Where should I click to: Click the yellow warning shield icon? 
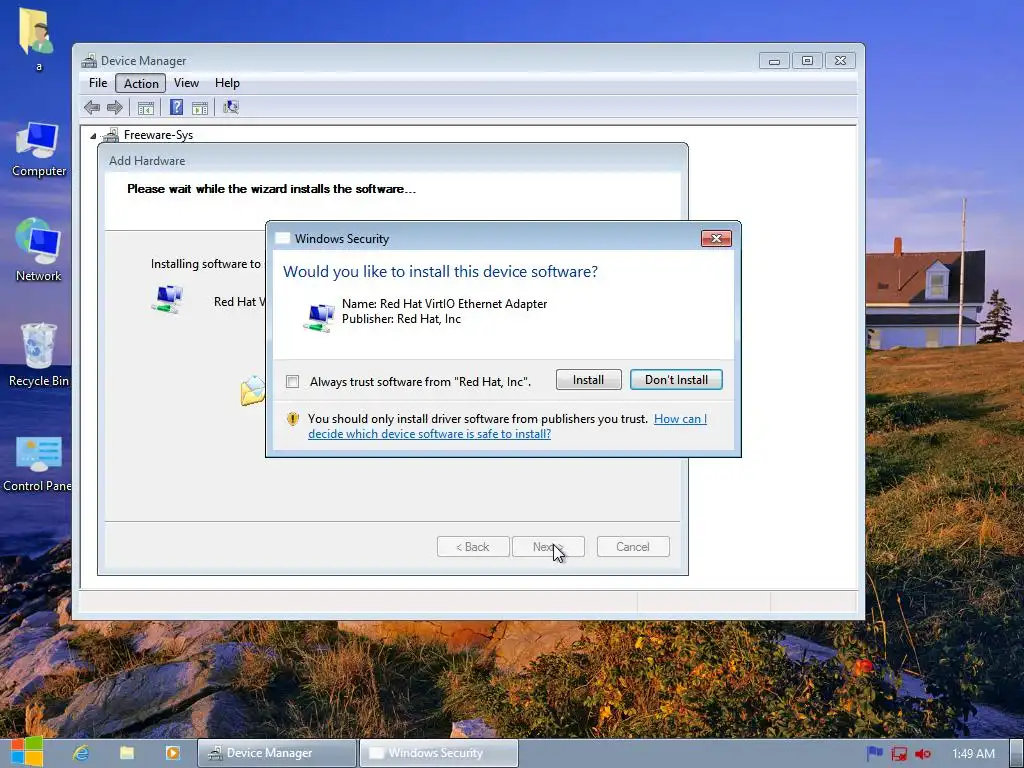click(293, 419)
